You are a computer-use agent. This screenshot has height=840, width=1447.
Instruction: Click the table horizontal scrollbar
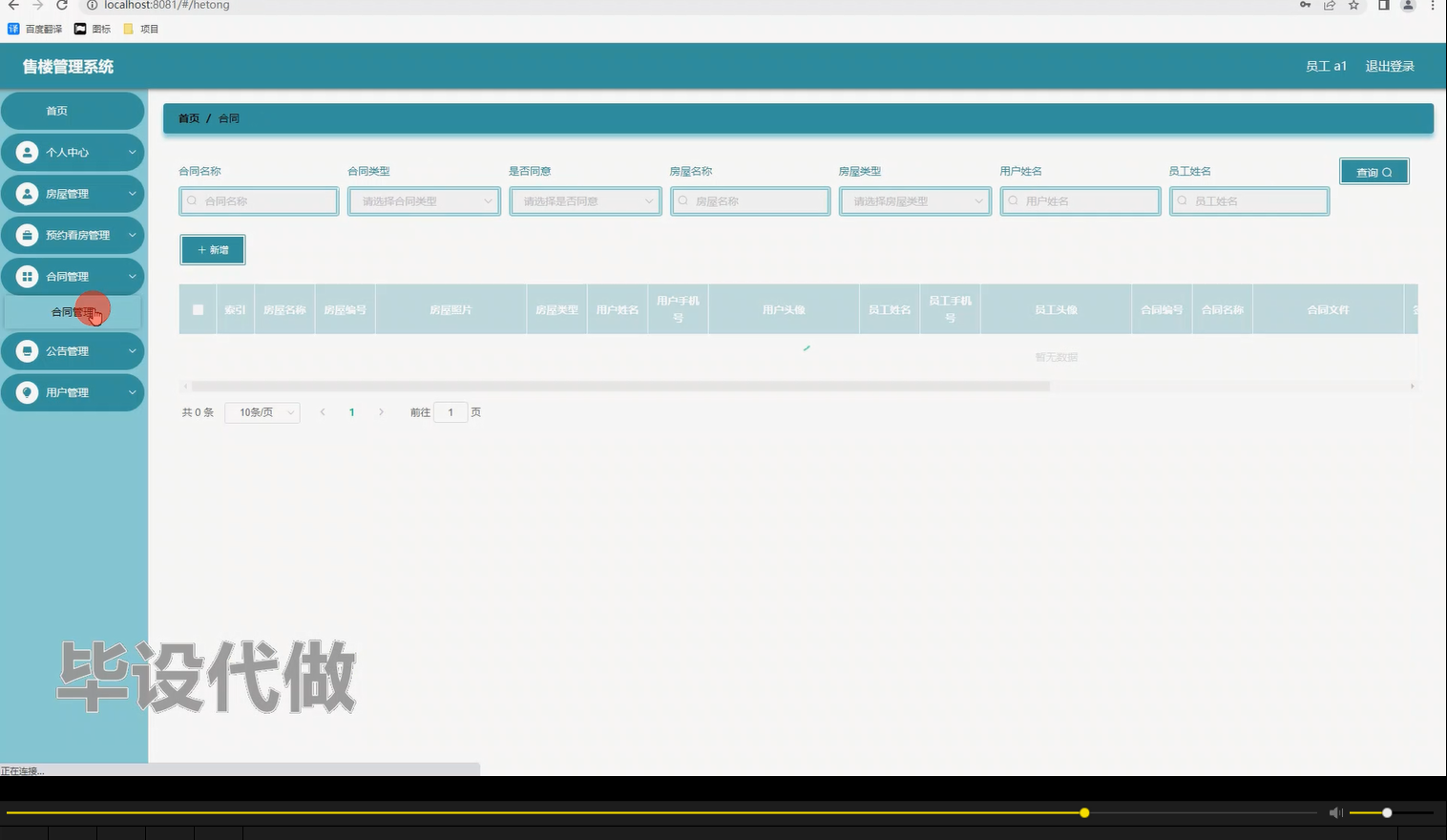pos(620,387)
